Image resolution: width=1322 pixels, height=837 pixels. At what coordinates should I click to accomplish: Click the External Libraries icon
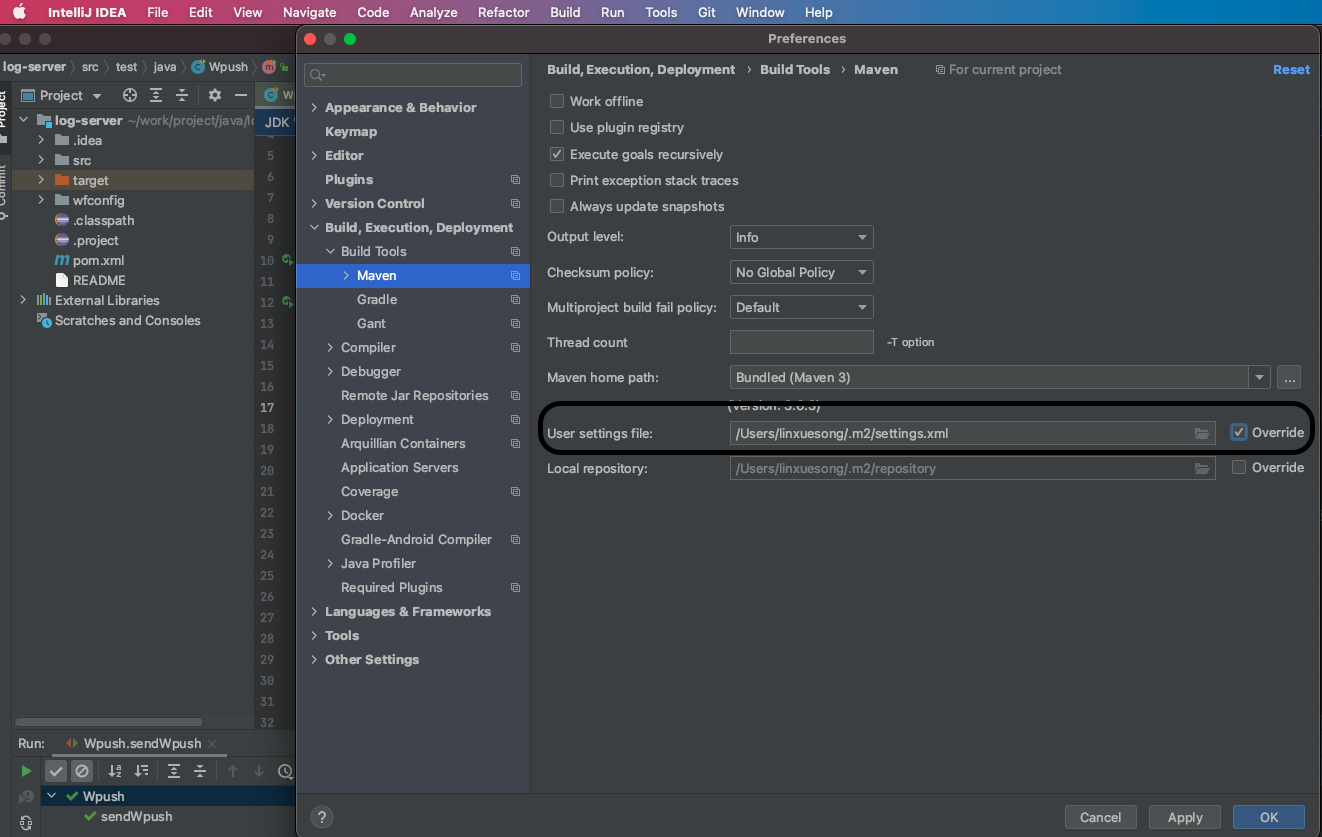pos(44,300)
